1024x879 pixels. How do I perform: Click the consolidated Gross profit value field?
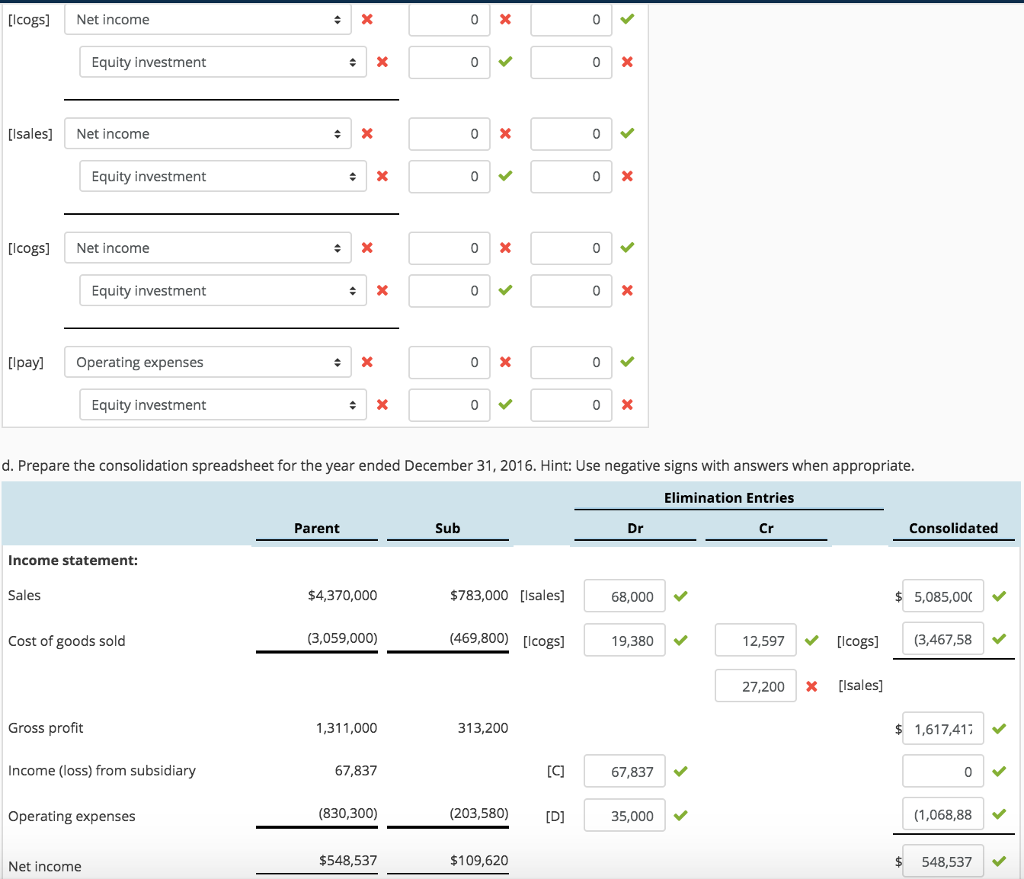[x=942, y=728]
